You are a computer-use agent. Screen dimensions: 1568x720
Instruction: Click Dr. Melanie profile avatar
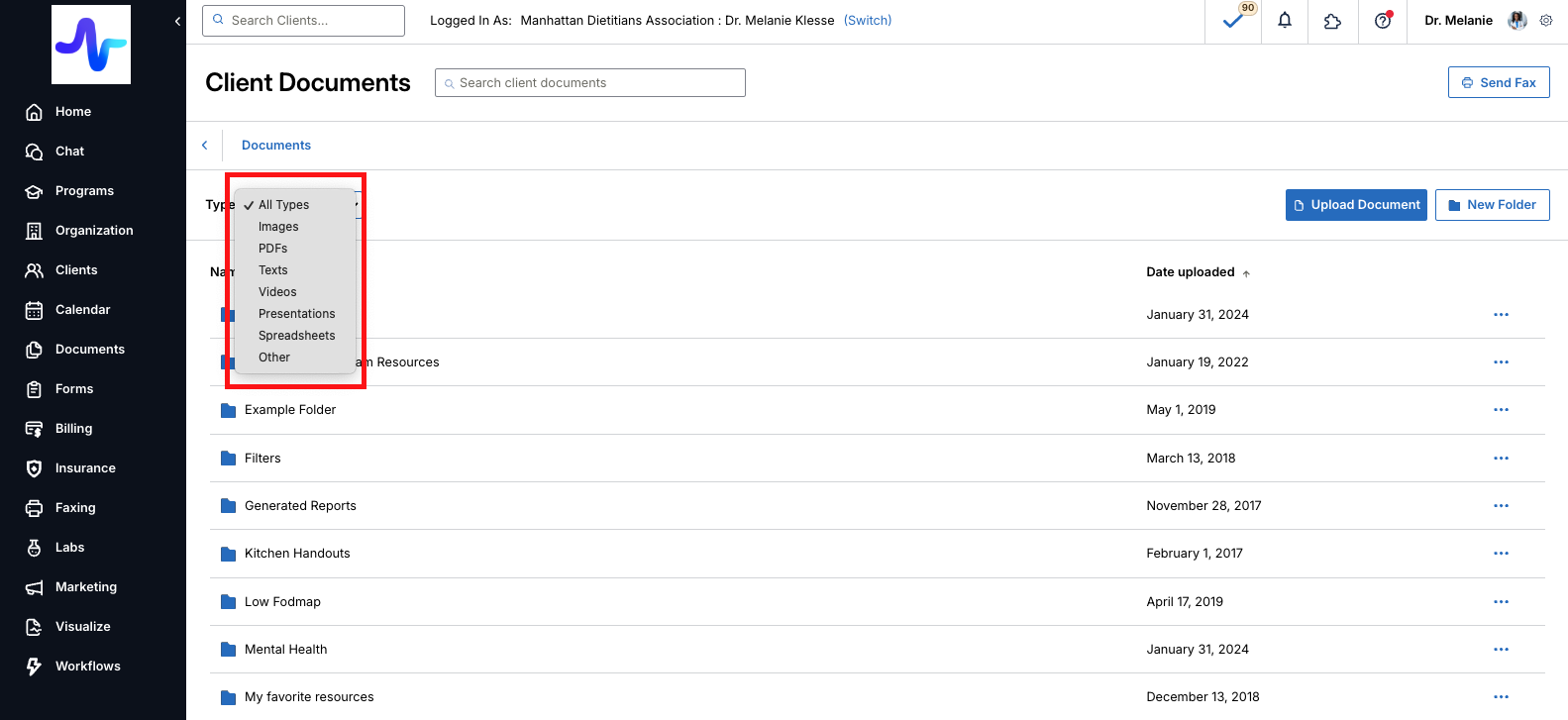click(x=1517, y=21)
